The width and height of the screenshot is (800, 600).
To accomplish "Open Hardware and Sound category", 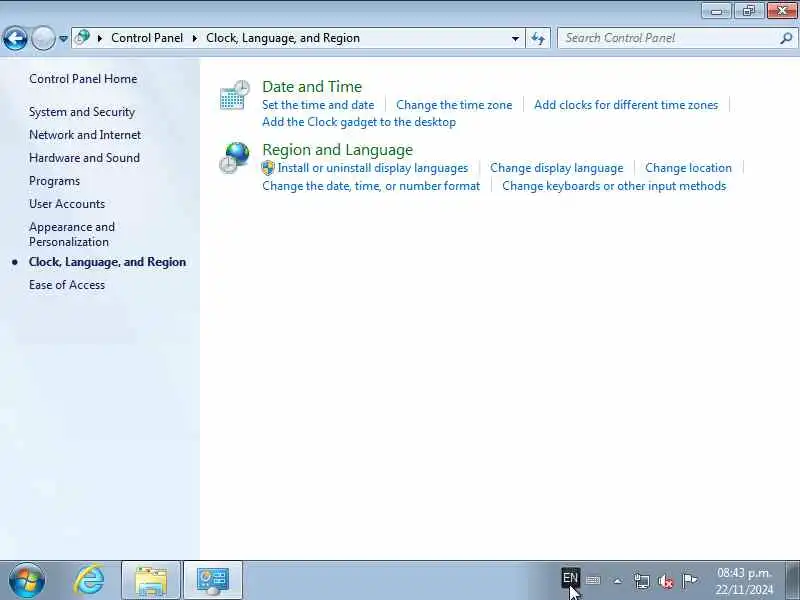I will coord(85,158).
